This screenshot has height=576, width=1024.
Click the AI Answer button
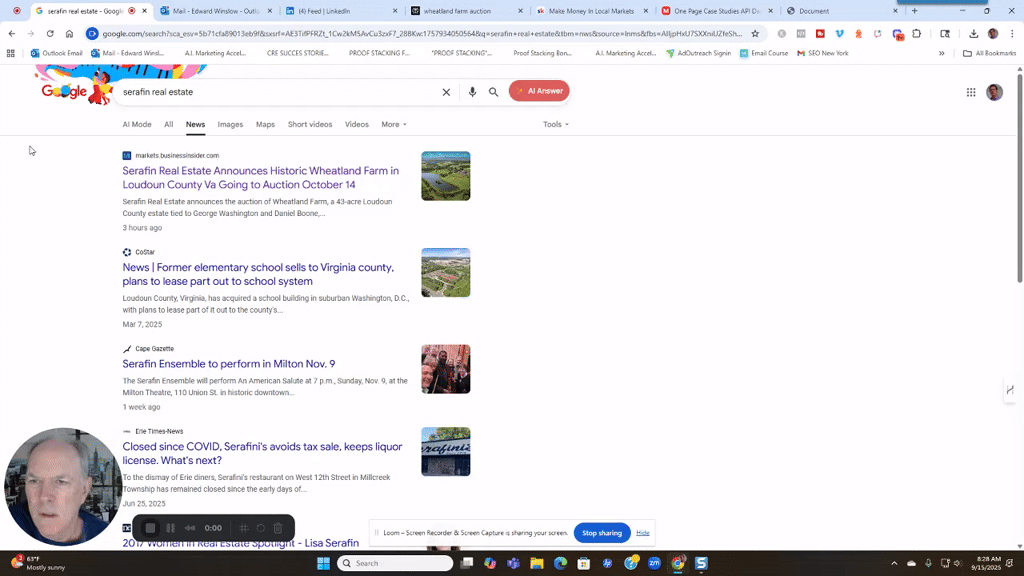pyautogui.click(x=539, y=91)
